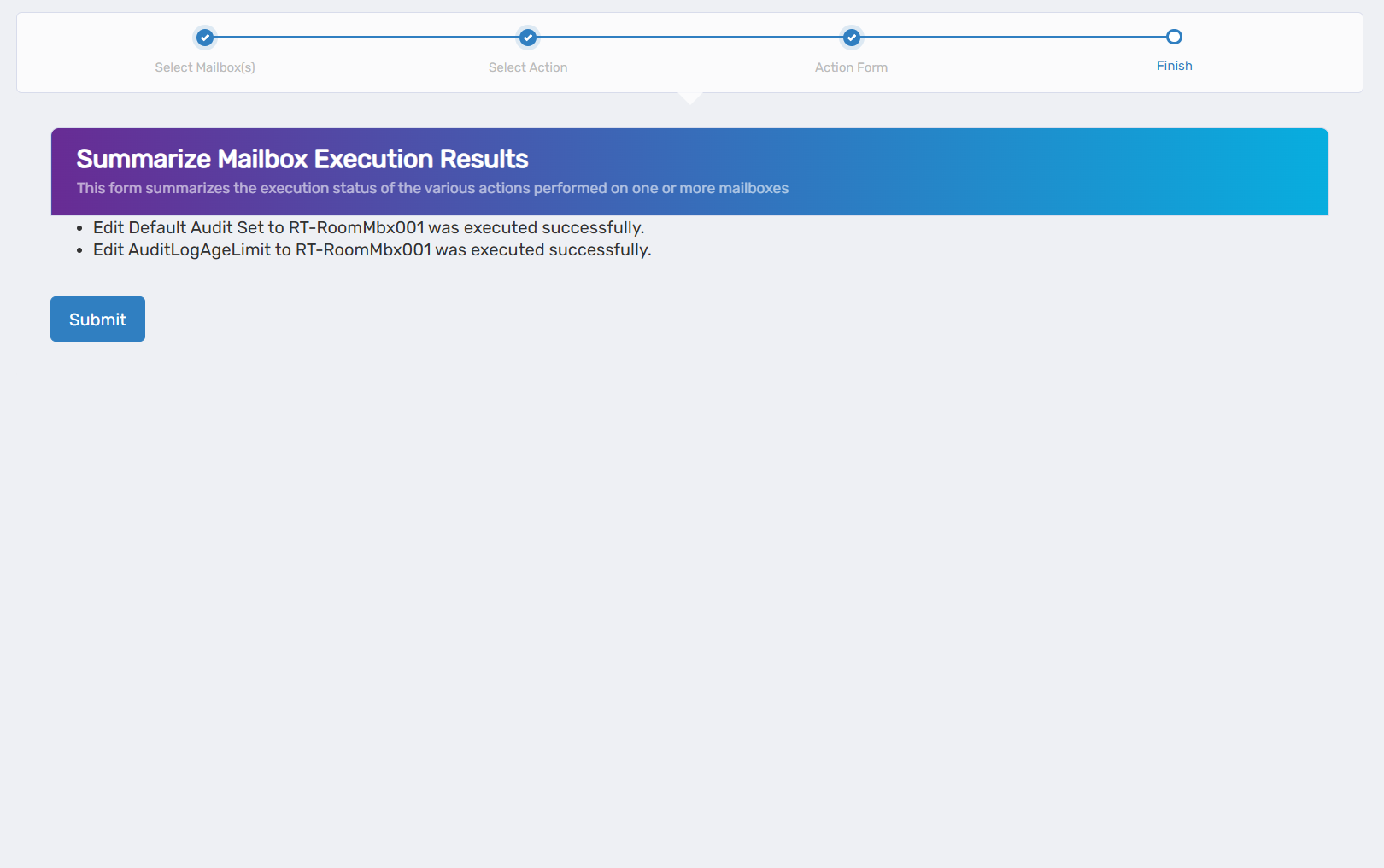
Task: Click the checkmark icon for Select Action step
Action: click(x=527, y=38)
